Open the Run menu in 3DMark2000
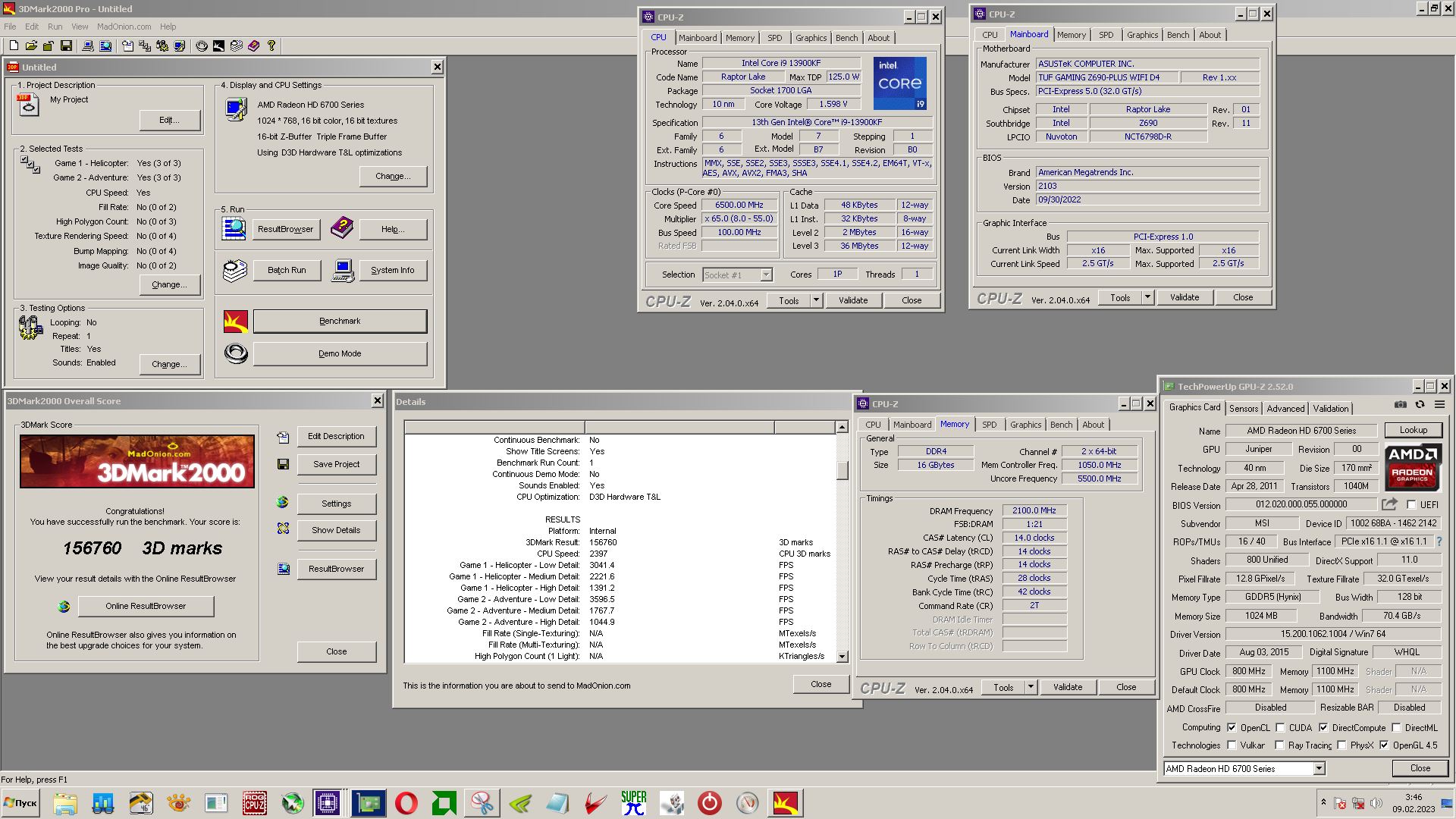 pyautogui.click(x=55, y=27)
